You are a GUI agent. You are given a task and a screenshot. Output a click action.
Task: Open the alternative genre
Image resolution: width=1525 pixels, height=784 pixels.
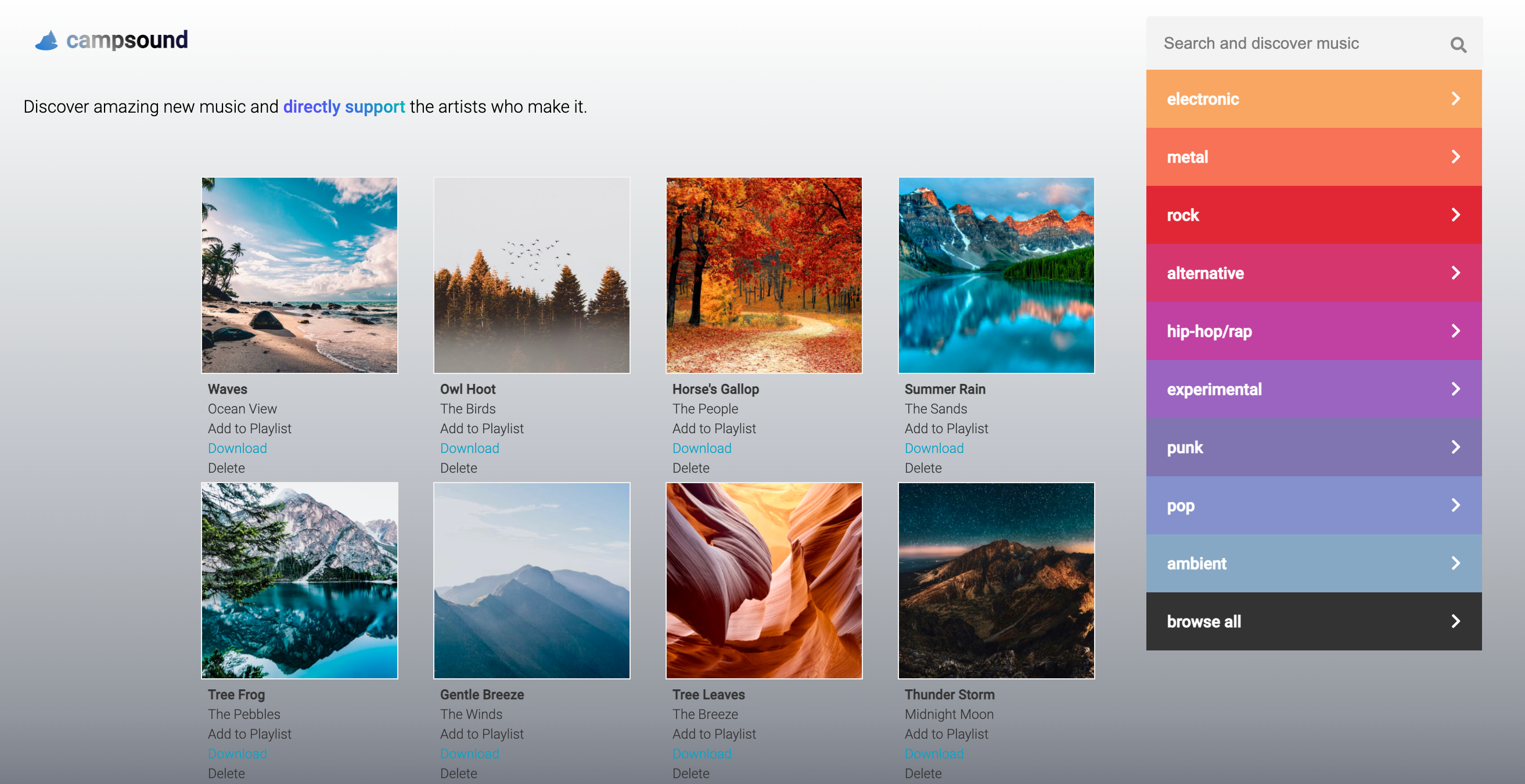(x=1314, y=273)
